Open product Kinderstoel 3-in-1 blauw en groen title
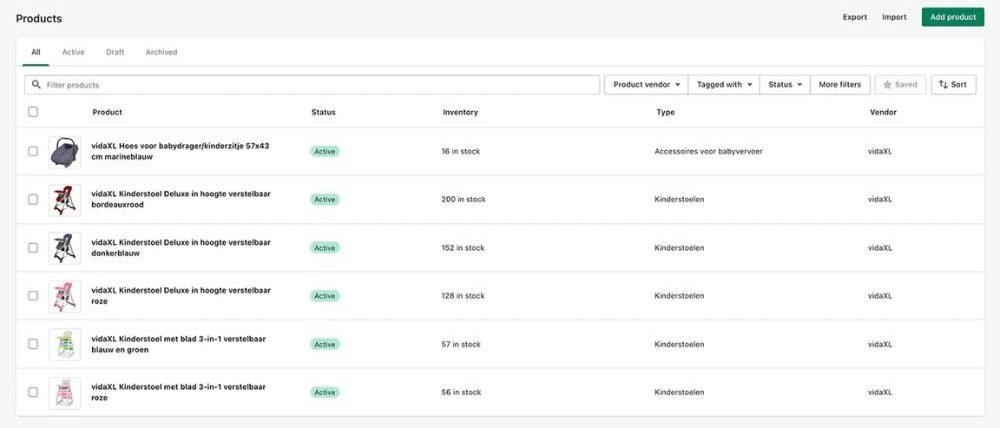Image resolution: width=1000 pixels, height=428 pixels. pyautogui.click(x=179, y=344)
